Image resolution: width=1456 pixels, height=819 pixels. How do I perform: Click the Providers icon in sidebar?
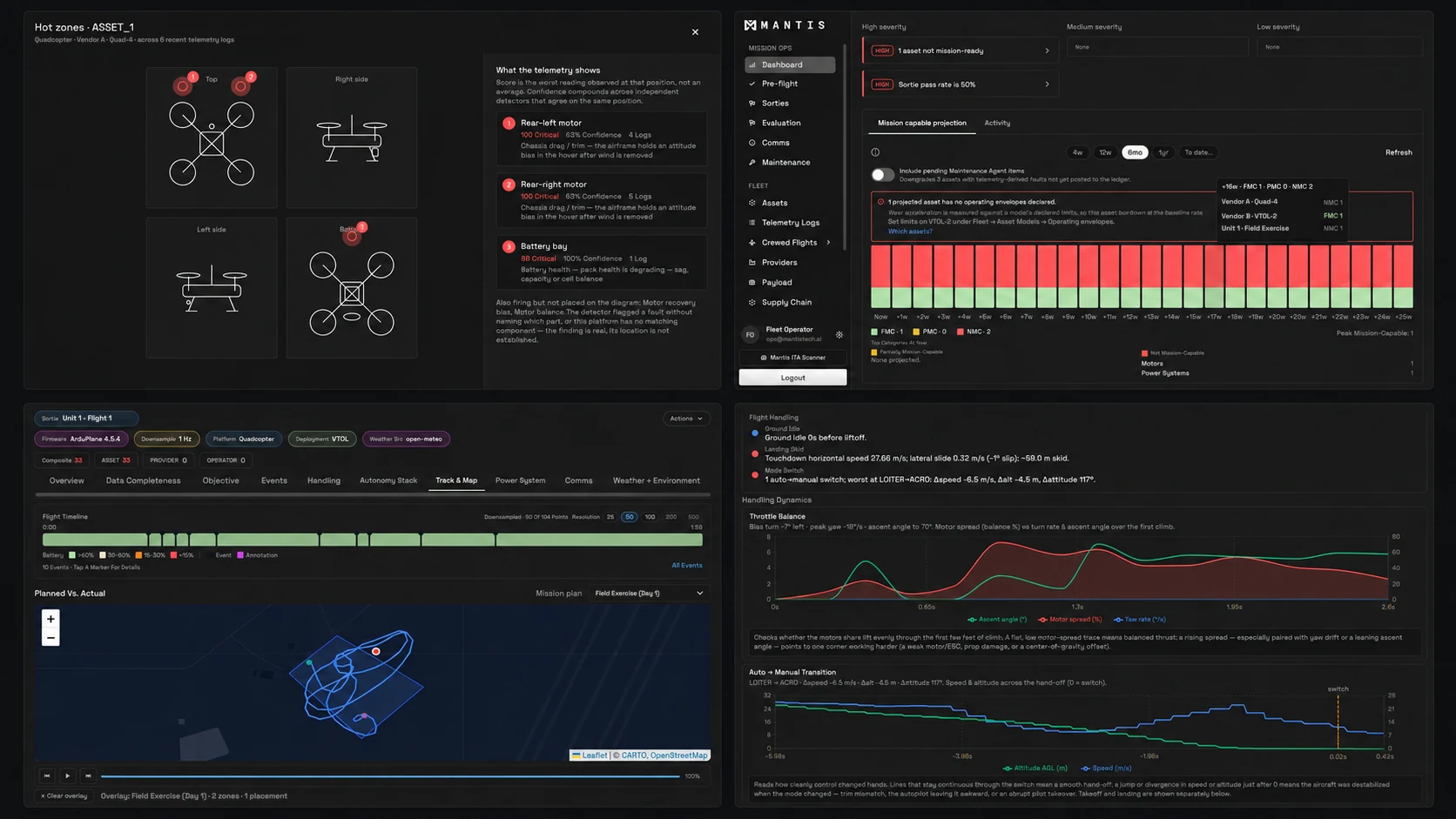pos(752,262)
